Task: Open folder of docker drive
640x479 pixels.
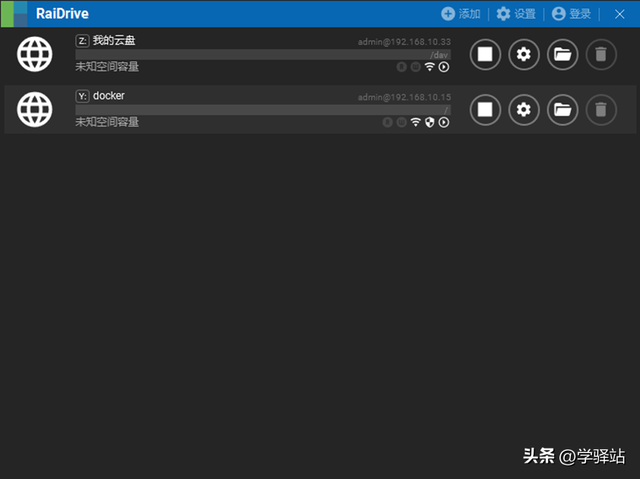Action: coord(562,109)
